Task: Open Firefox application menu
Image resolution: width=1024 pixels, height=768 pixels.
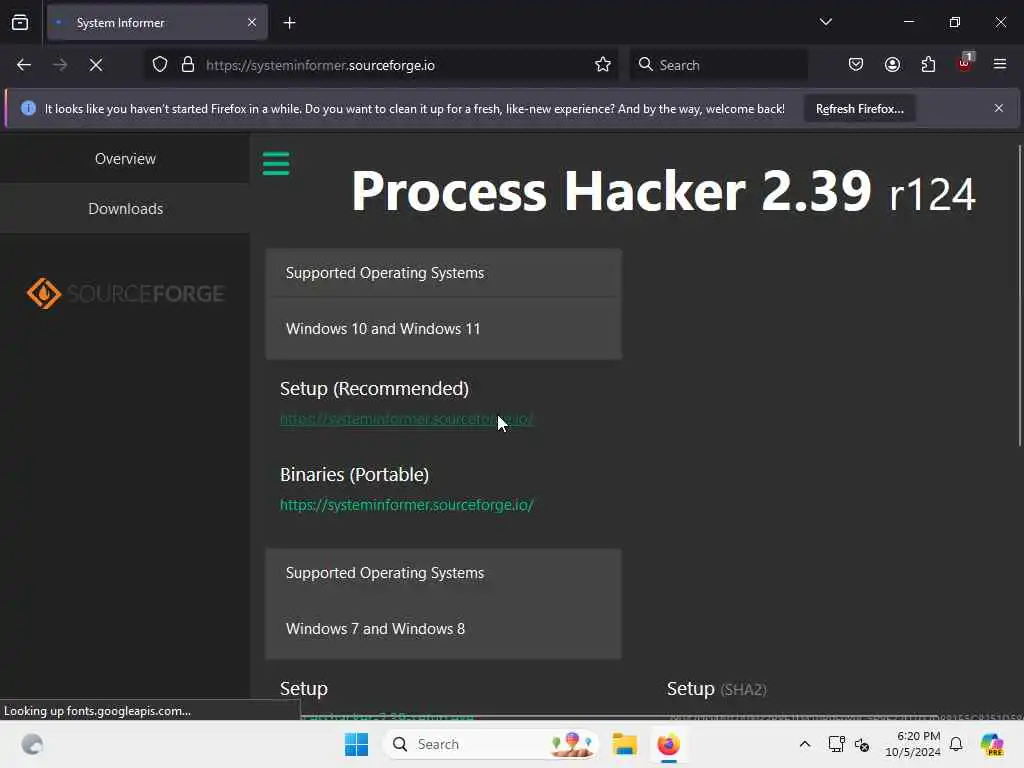Action: [x=1000, y=65]
